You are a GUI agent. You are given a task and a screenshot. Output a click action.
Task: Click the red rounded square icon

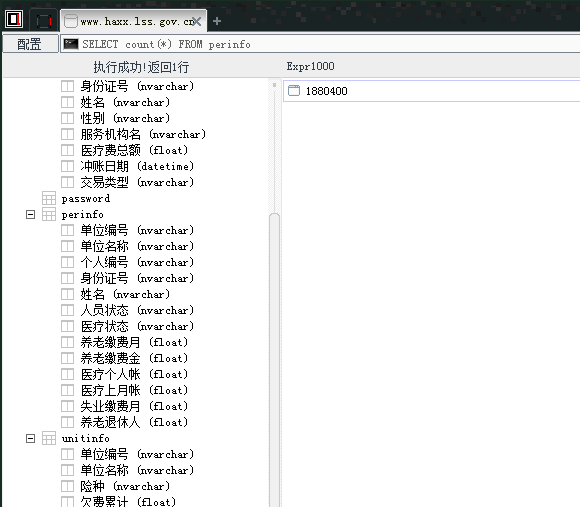click(44, 21)
